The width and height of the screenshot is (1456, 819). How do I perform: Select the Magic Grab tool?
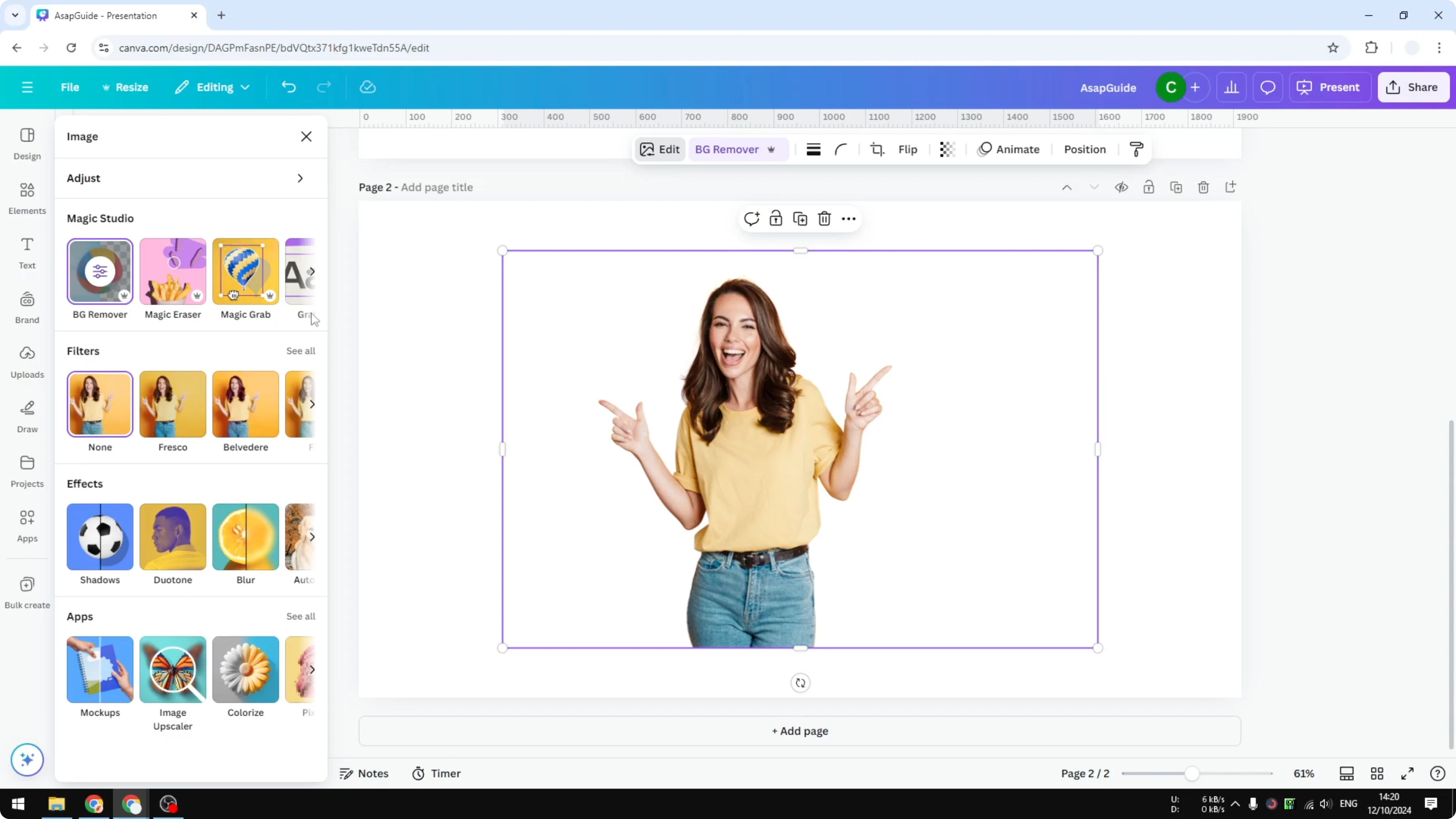[x=245, y=271]
